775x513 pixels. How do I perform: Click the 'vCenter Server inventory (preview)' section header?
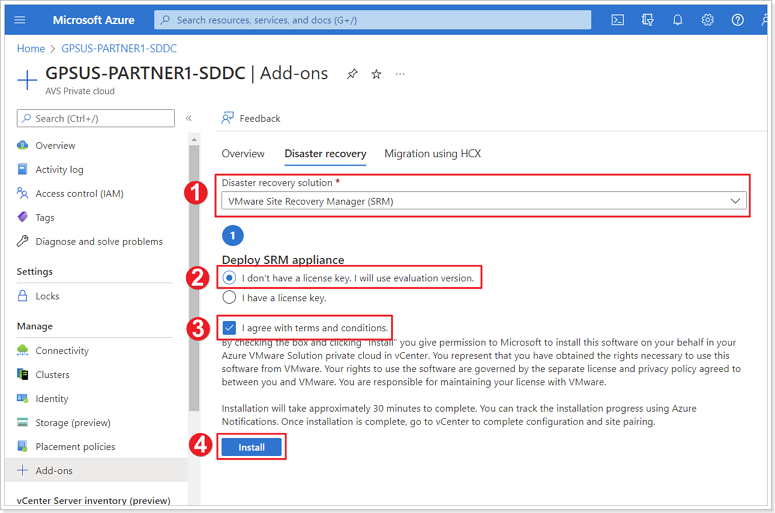pyautogui.click(x=93, y=500)
